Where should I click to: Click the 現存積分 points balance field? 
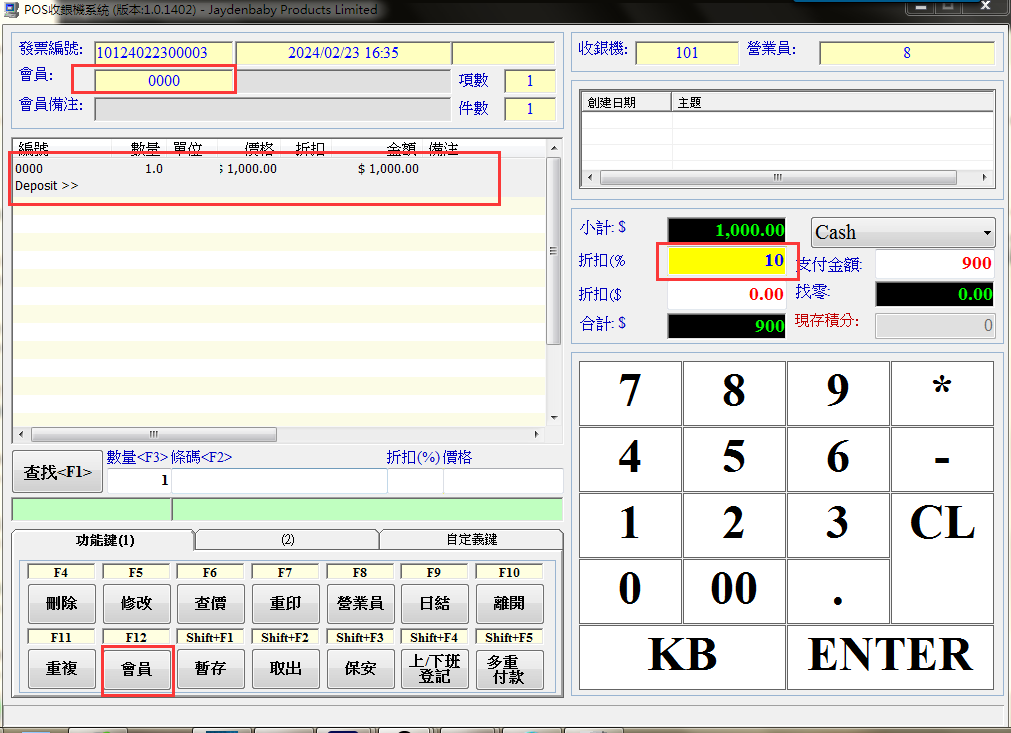click(934, 325)
